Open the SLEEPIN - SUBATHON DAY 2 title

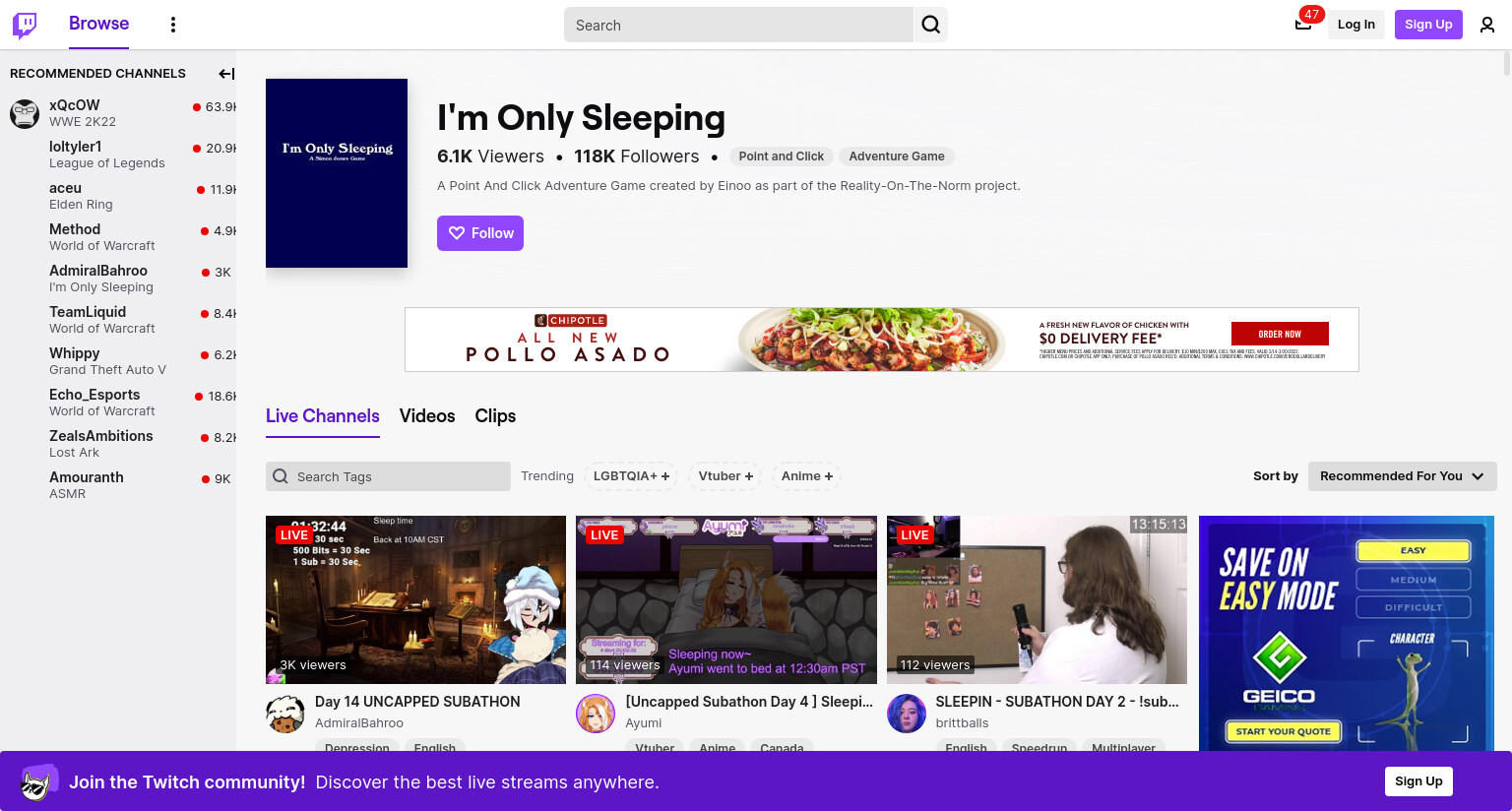(x=1057, y=702)
